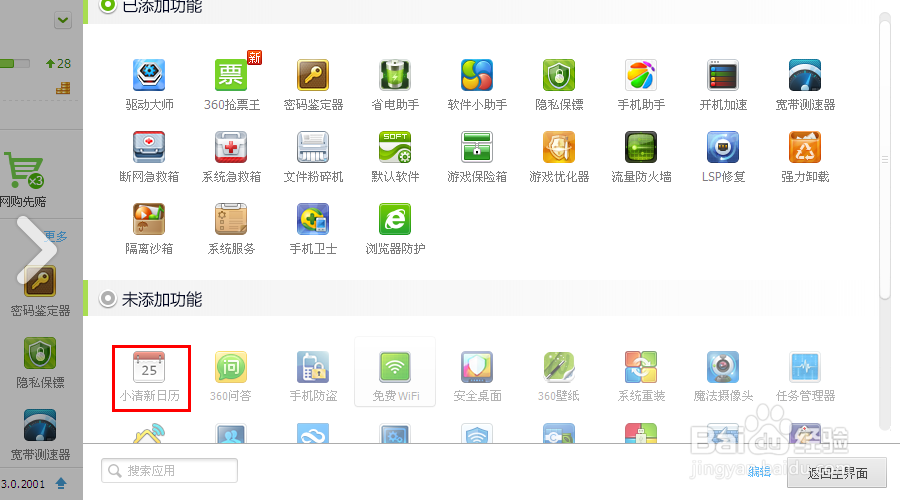The image size is (900, 500).
Task: Add the 360问答 tool
Action: click(231, 377)
